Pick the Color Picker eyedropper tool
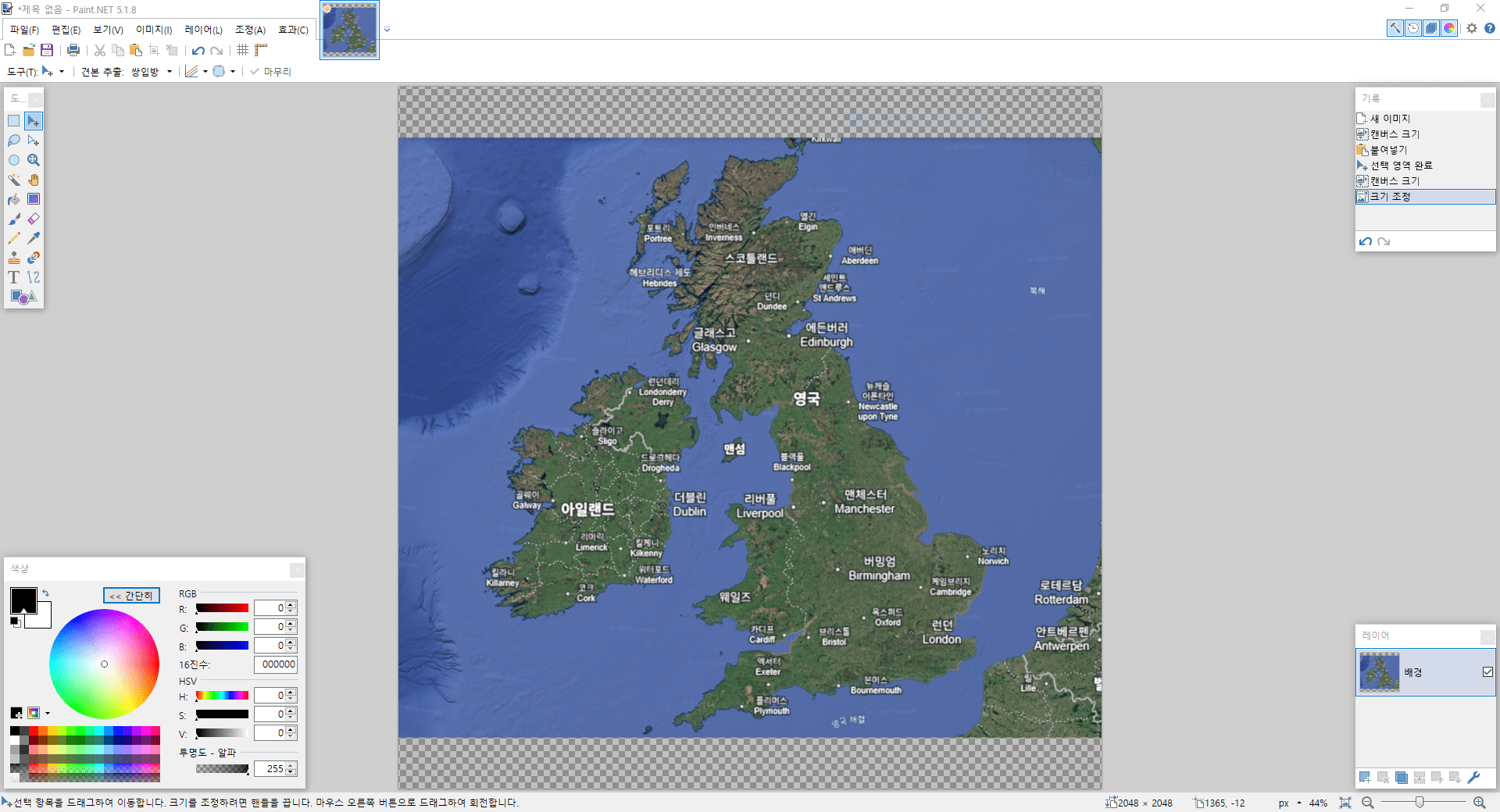Screen dimensions: 1500x812 pyautogui.click(x=34, y=238)
